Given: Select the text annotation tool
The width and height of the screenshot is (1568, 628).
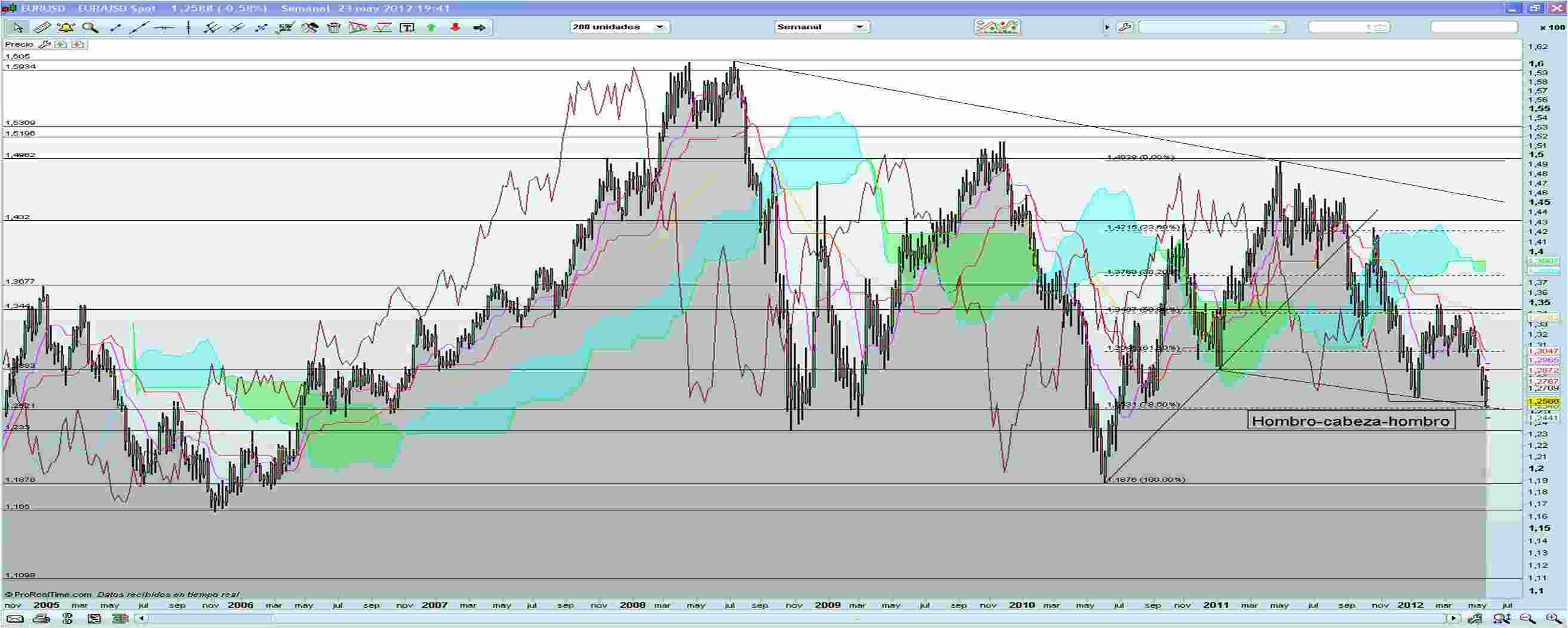Looking at the screenshot, I should (x=407, y=27).
